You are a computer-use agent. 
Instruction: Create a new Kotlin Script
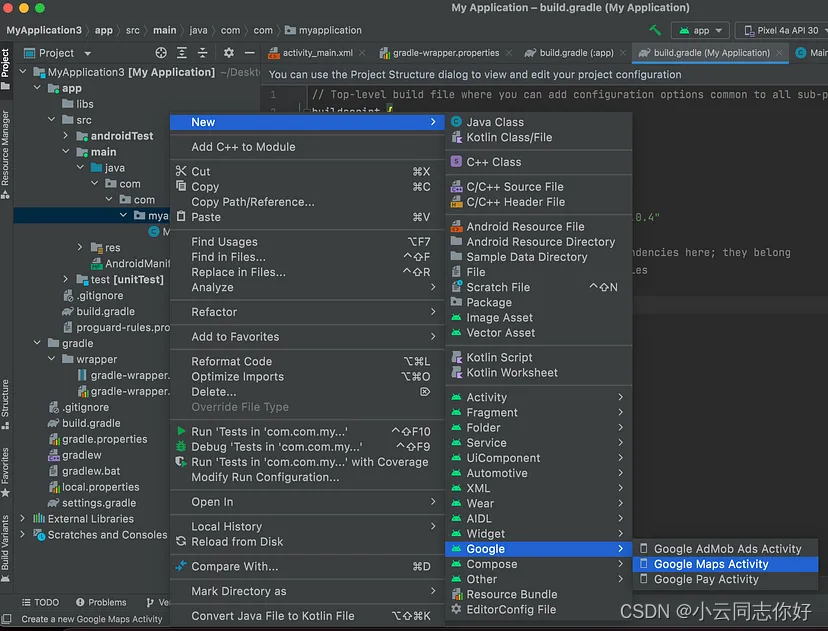[x=539, y=357]
